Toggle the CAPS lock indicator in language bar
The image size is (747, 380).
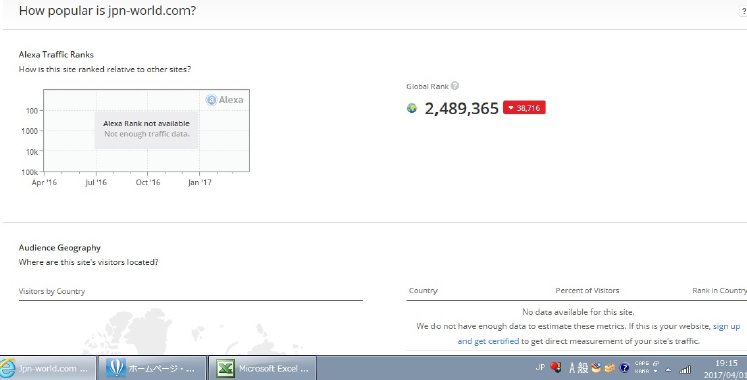(x=641, y=363)
